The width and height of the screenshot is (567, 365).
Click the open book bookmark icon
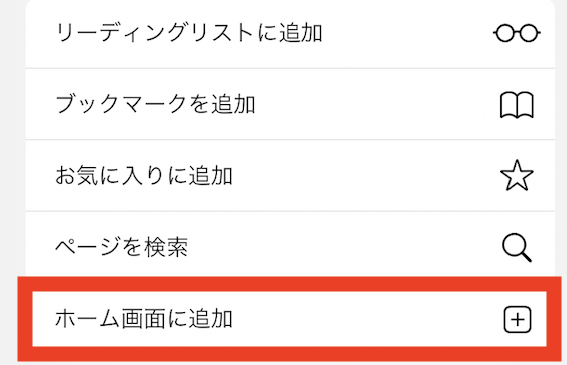[x=516, y=105]
